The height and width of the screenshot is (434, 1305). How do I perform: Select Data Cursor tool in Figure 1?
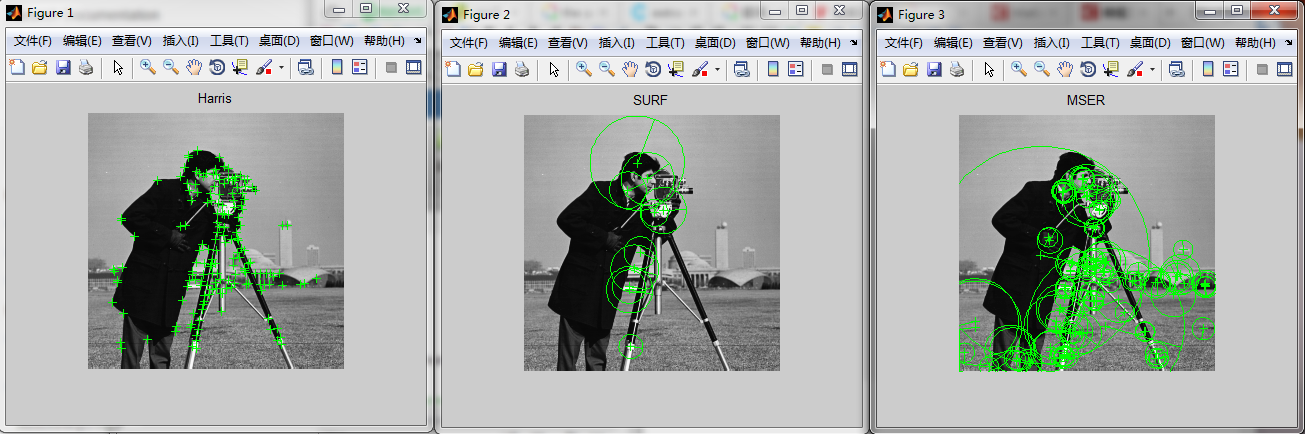240,68
